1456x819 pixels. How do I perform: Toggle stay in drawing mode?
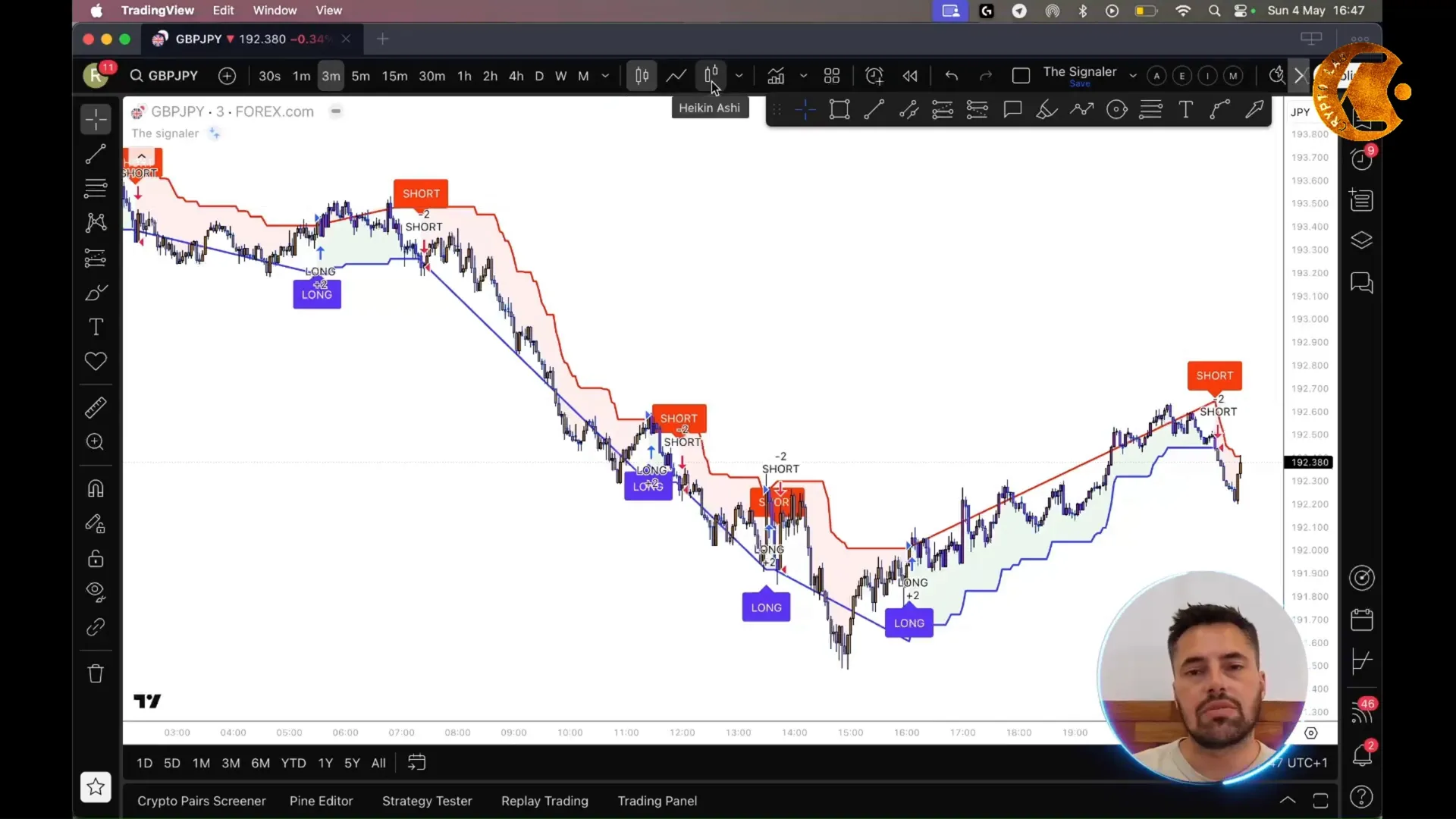coord(96,524)
